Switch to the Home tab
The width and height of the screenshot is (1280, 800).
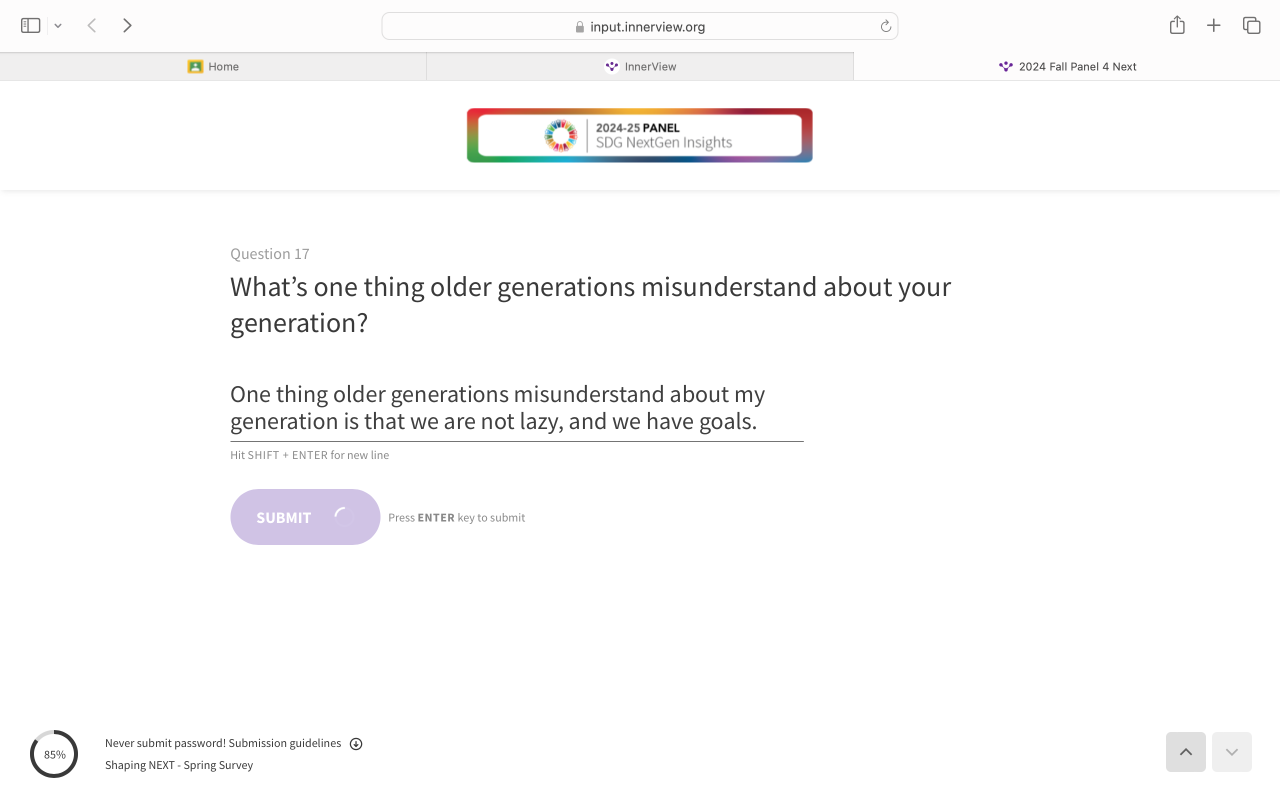(x=213, y=67)
